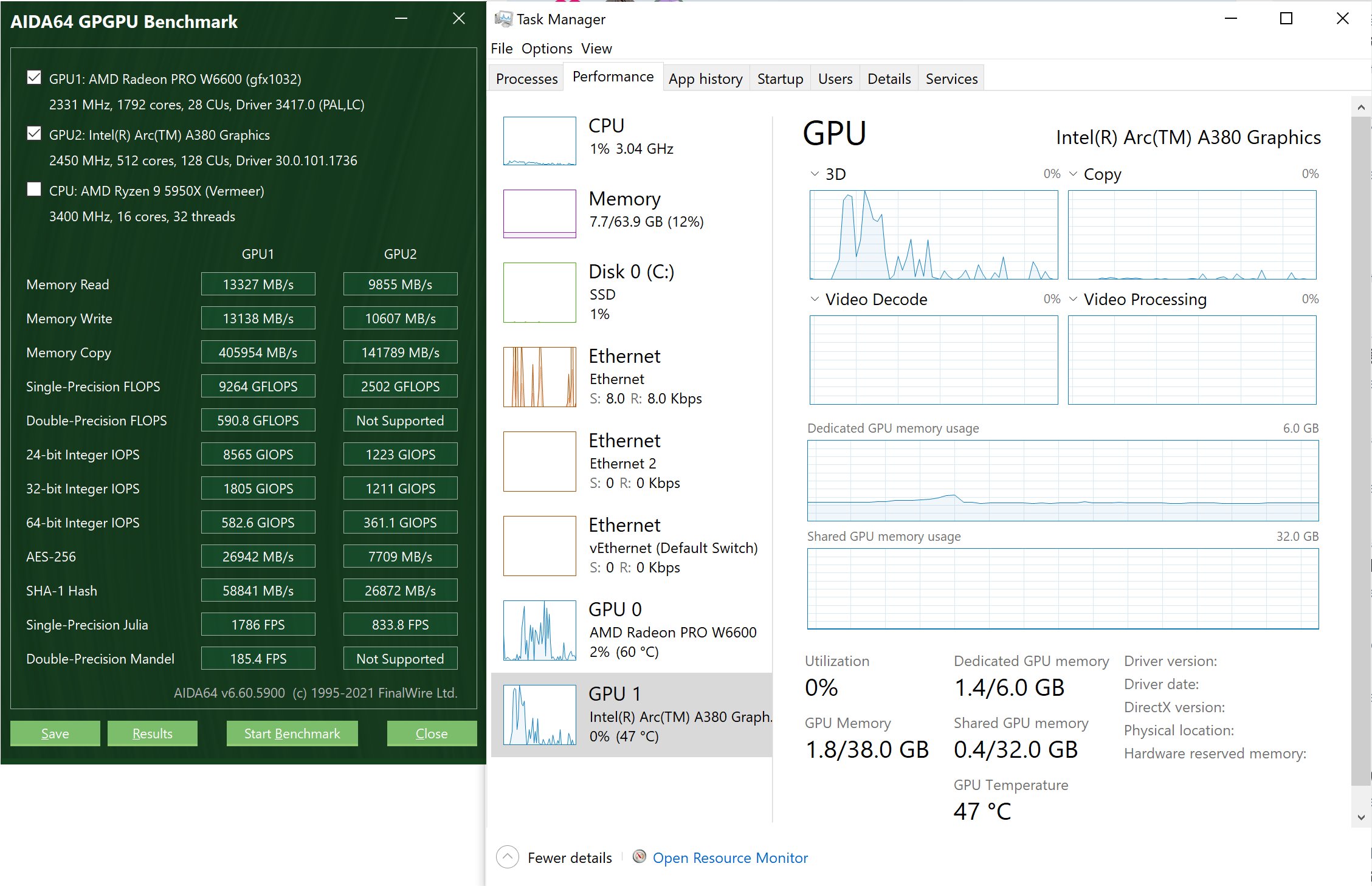Click the Video Decode usage graph
The height and width of the screenshot is (886, 1372).
[x=934, y=360]
